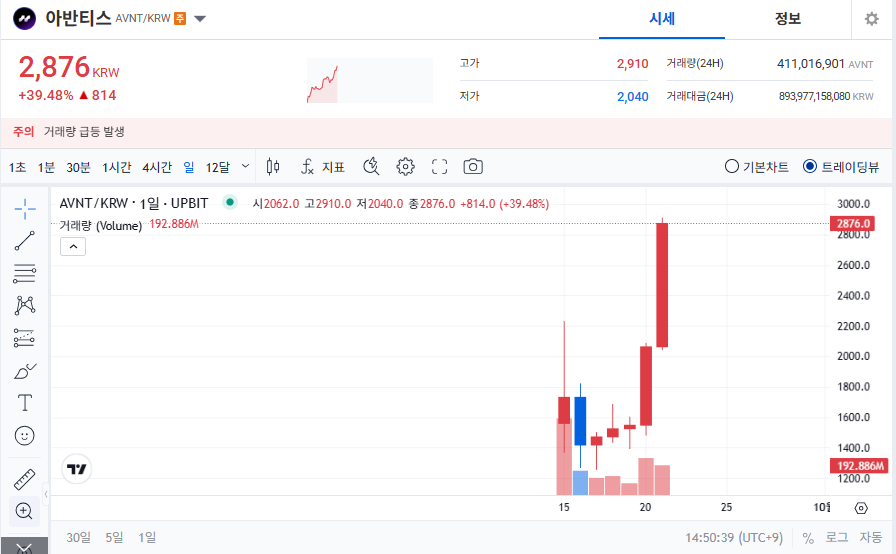The width and height of the screenshot is (896, 554).
Task: Select the crosshair cursor tool
Action: [x=25, y=209]
